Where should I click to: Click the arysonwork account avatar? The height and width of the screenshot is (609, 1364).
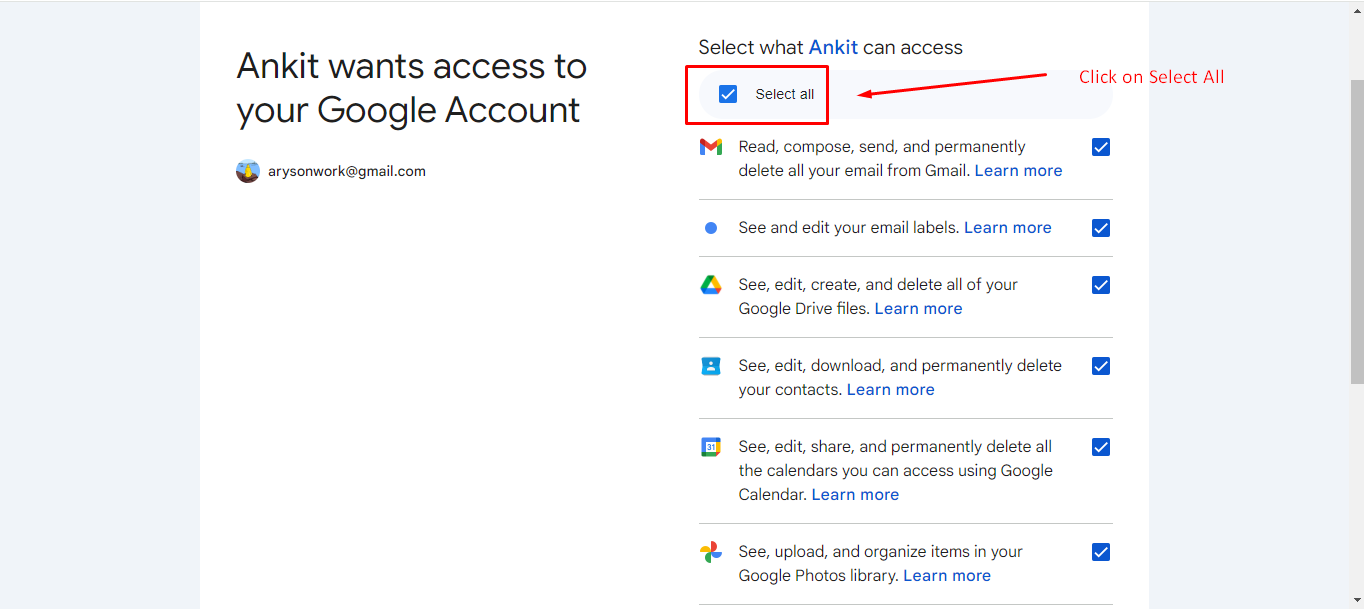click(x=248, y=171)
